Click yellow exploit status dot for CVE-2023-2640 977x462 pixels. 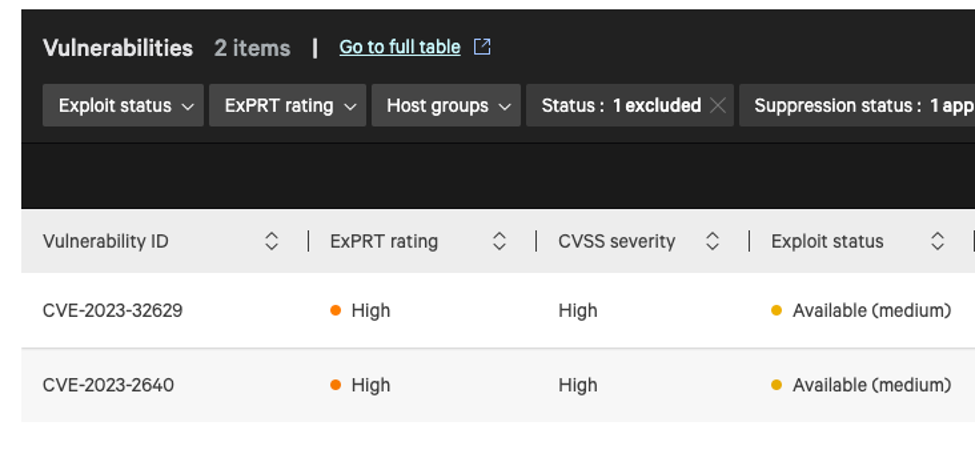tap(776, 385)
